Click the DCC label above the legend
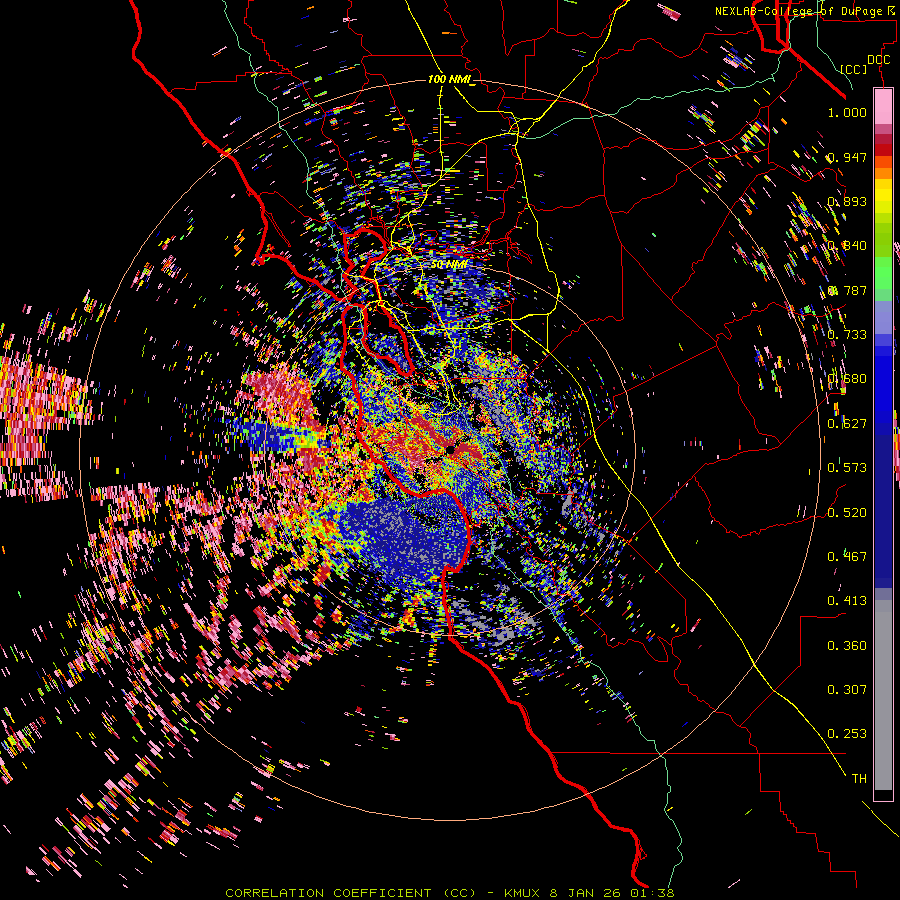The image size is (900, 900). point(878,60)
